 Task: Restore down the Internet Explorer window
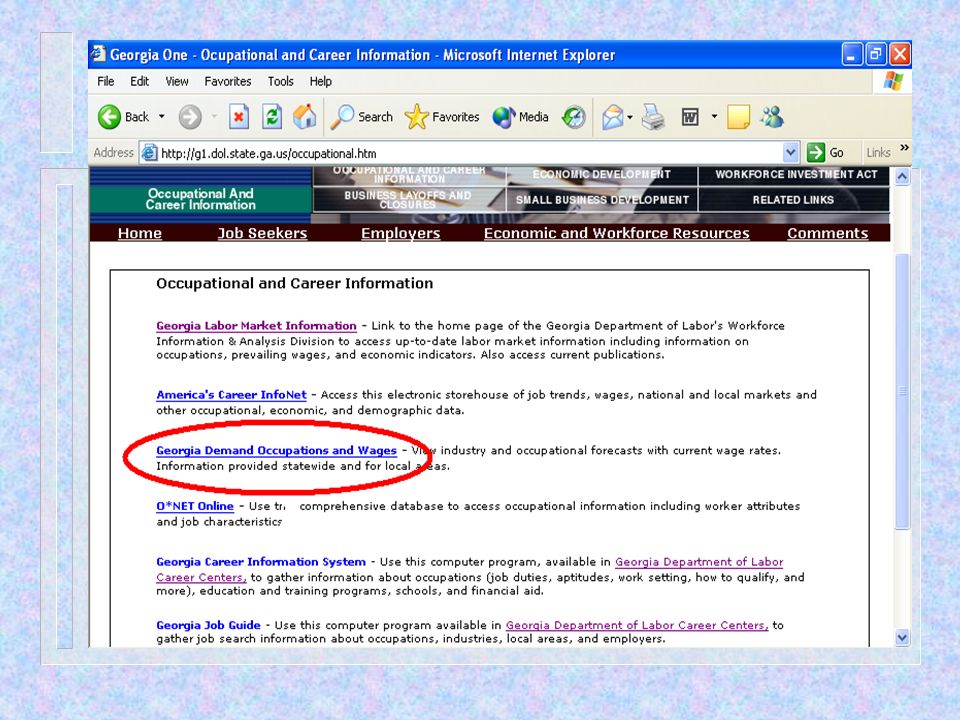tap(876, 54)
